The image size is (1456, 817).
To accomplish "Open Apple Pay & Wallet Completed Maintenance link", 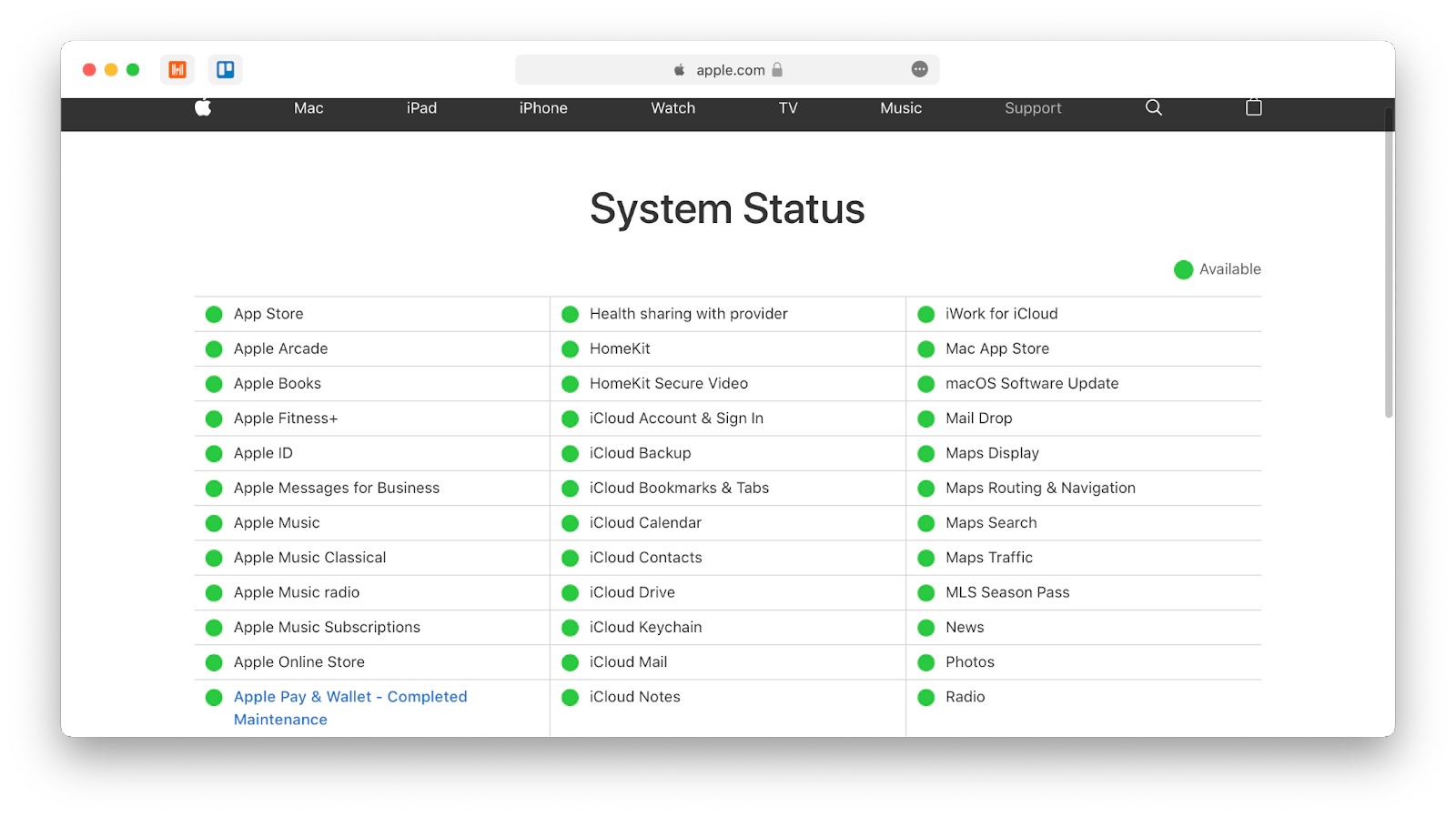I will pos(350,708).
